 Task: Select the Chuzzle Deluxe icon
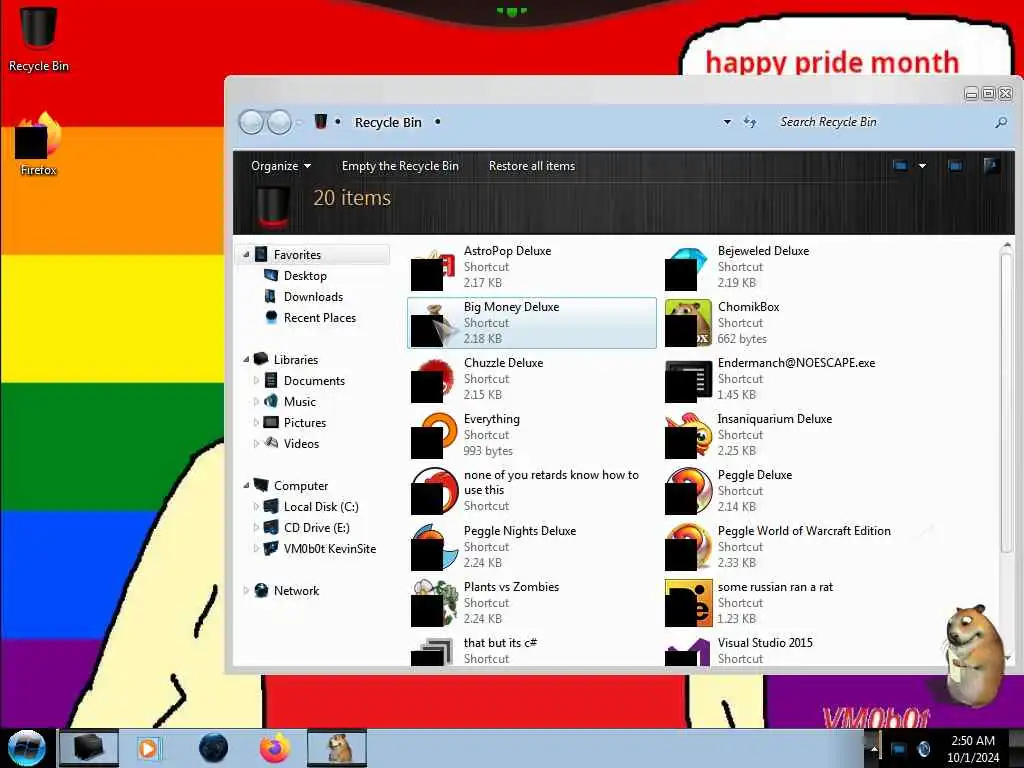(x=433, y=380)
